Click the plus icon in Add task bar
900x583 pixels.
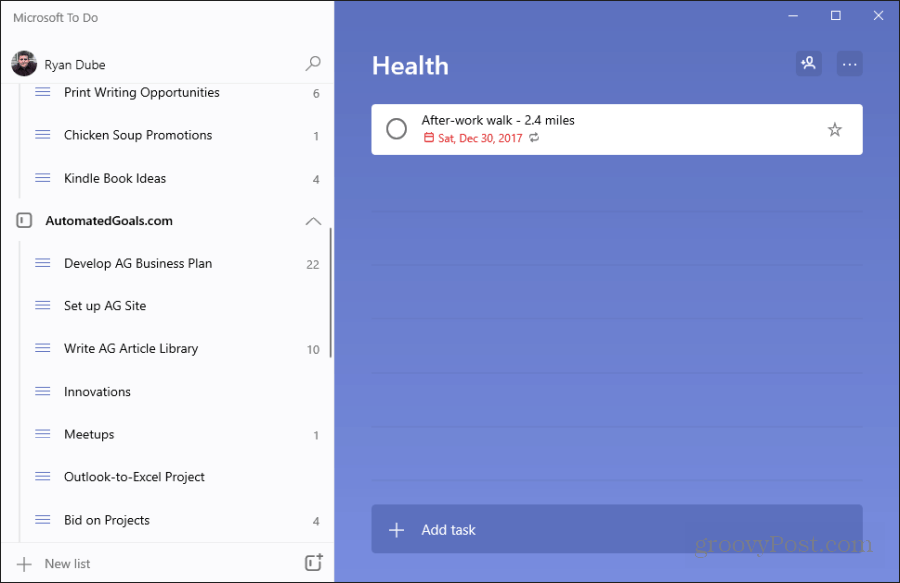point(396,530)
